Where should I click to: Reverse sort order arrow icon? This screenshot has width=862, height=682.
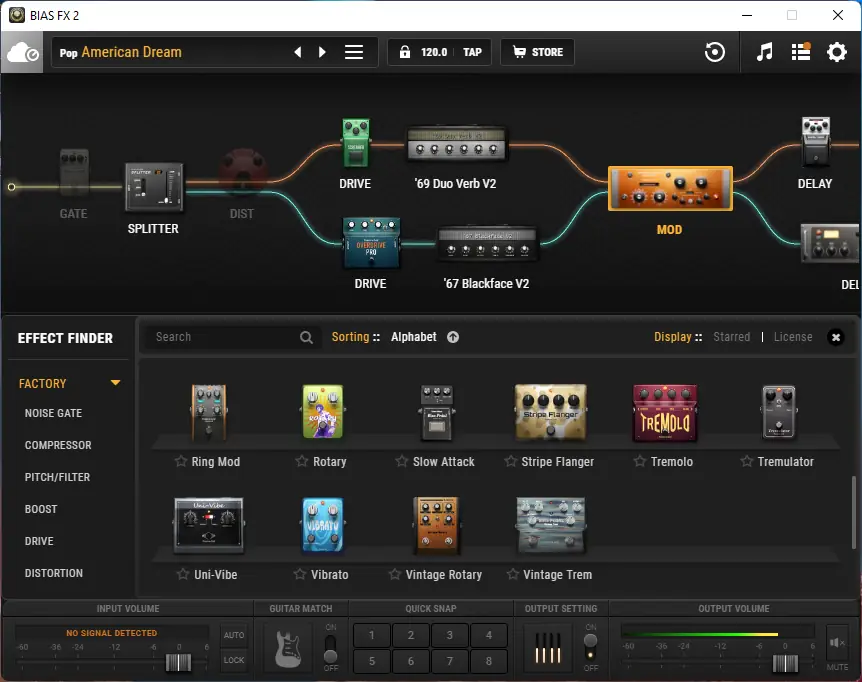pyautogui.click(x=453, y=337)
